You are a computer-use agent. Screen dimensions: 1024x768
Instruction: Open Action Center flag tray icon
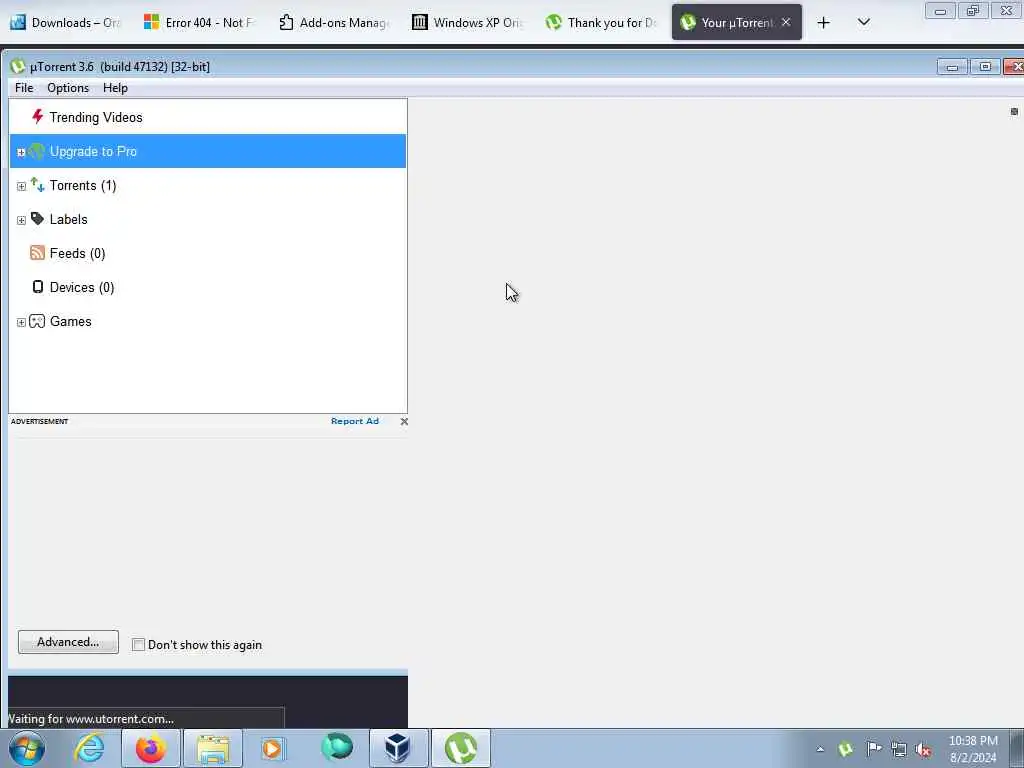873,749
